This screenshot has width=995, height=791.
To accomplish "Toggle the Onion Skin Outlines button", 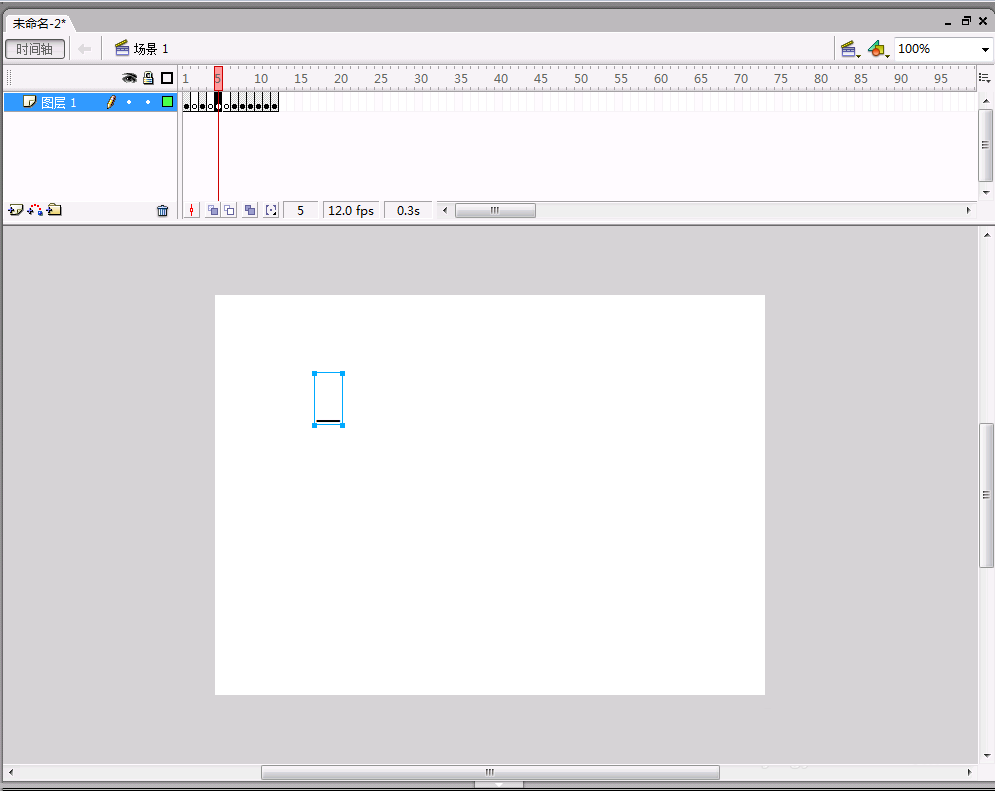I will coord(229,211).
